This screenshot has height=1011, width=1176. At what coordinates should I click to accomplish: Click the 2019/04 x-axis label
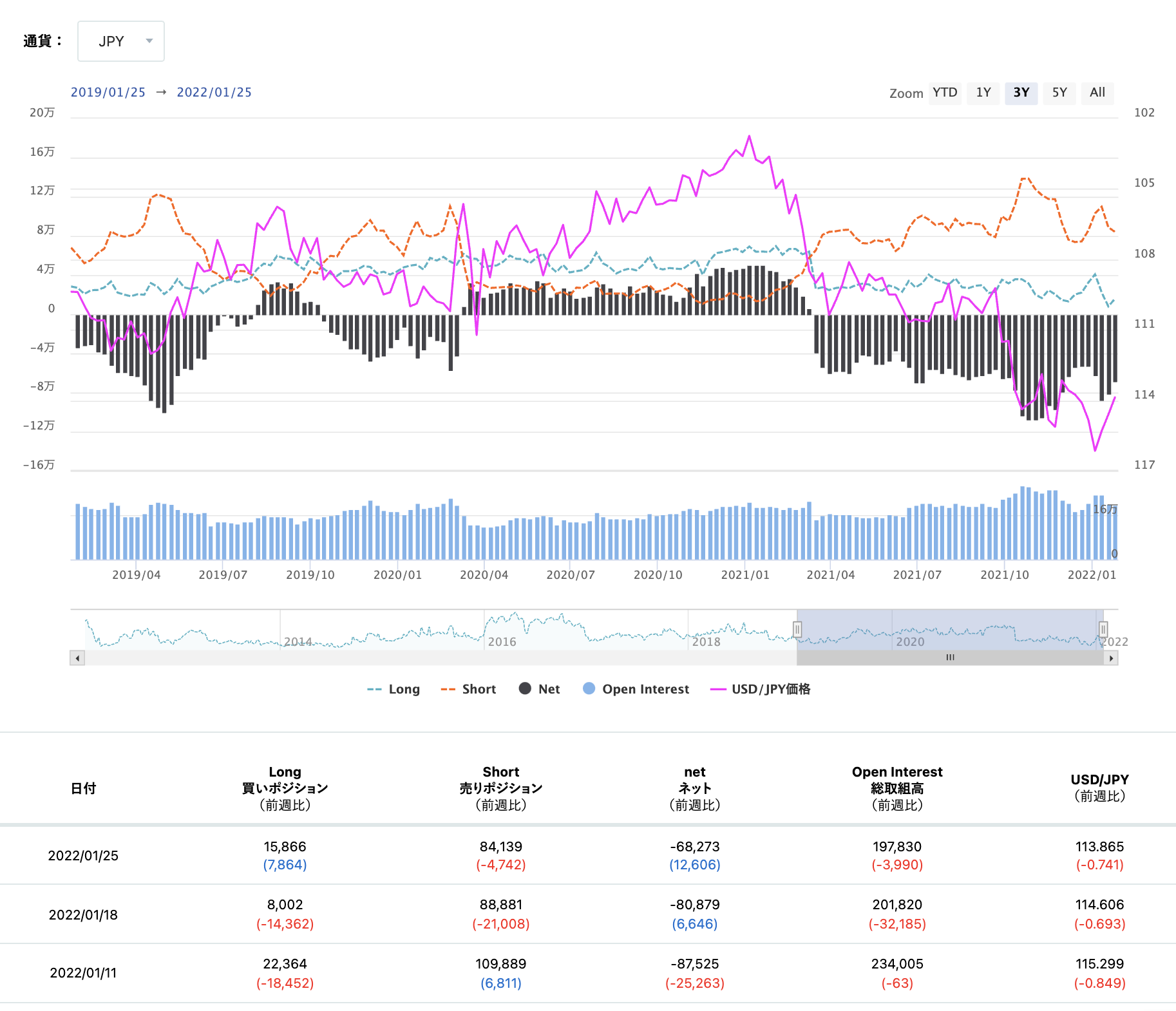pyautogui.click(x=137, y=575)
